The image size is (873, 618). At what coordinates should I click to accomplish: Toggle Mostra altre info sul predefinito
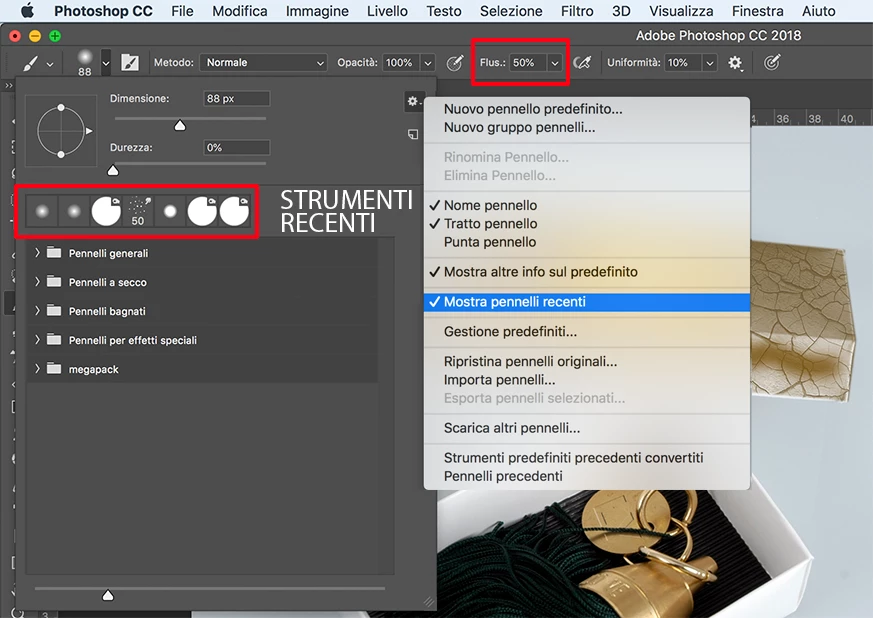(x=587, y=272)
